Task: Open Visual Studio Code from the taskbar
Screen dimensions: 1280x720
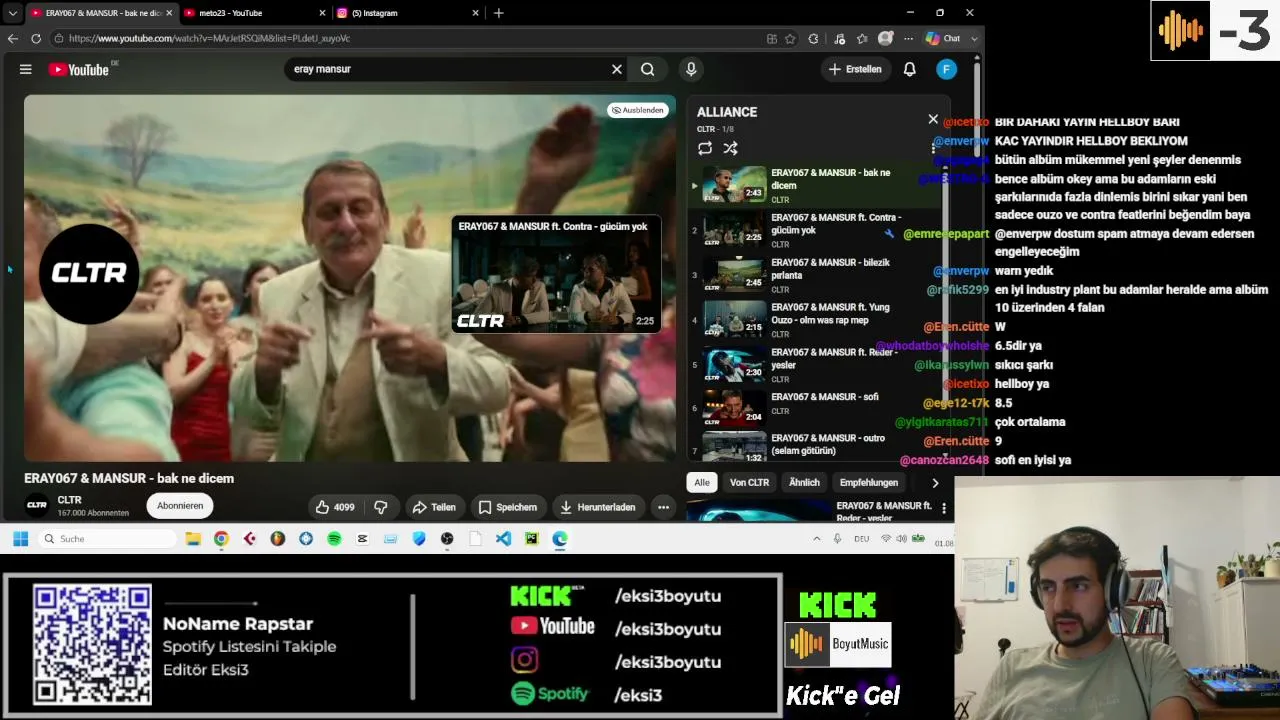Action: tap(503, 539)
